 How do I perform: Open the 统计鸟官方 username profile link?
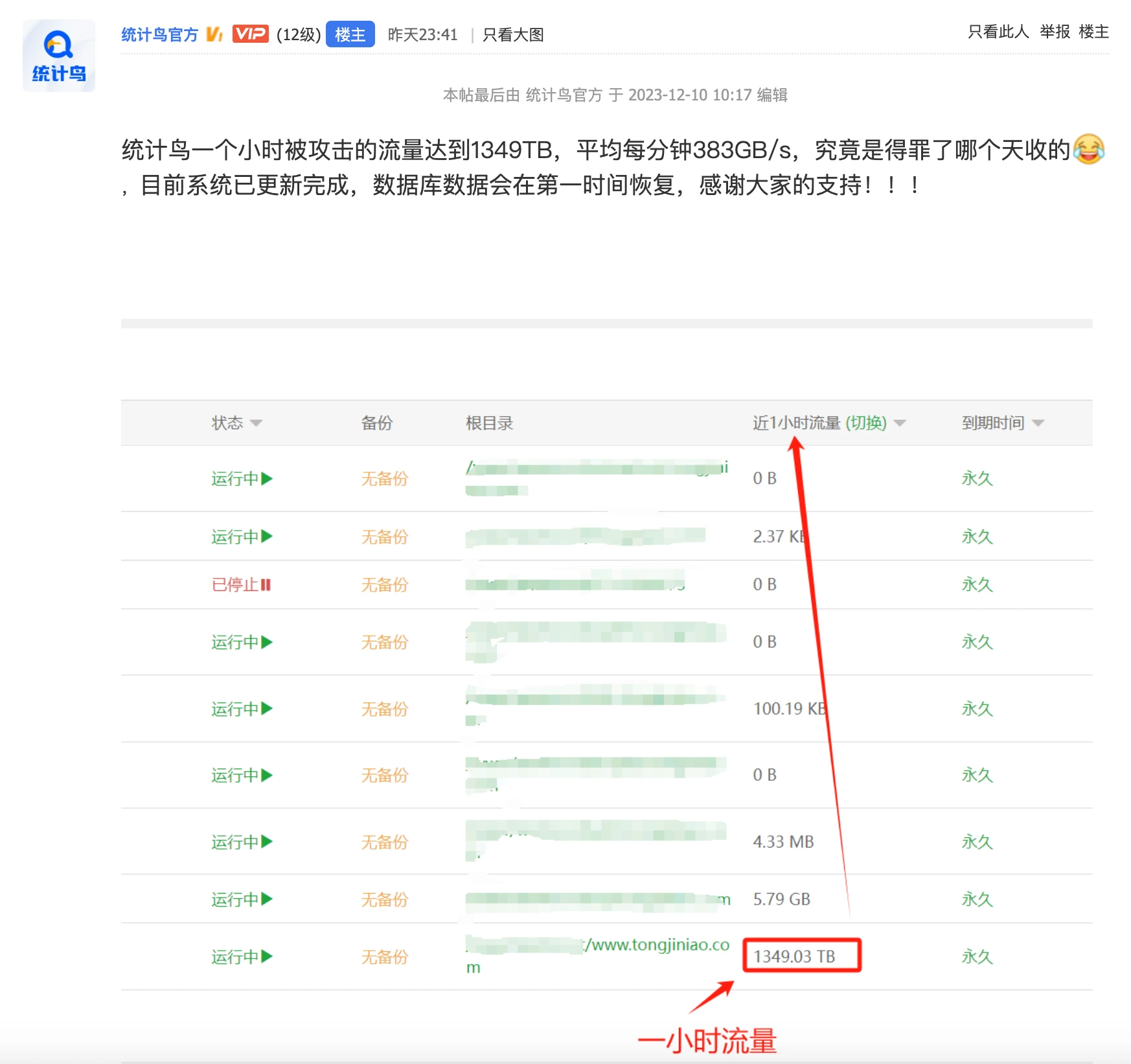pyautogui.click(x=159, y=34)
